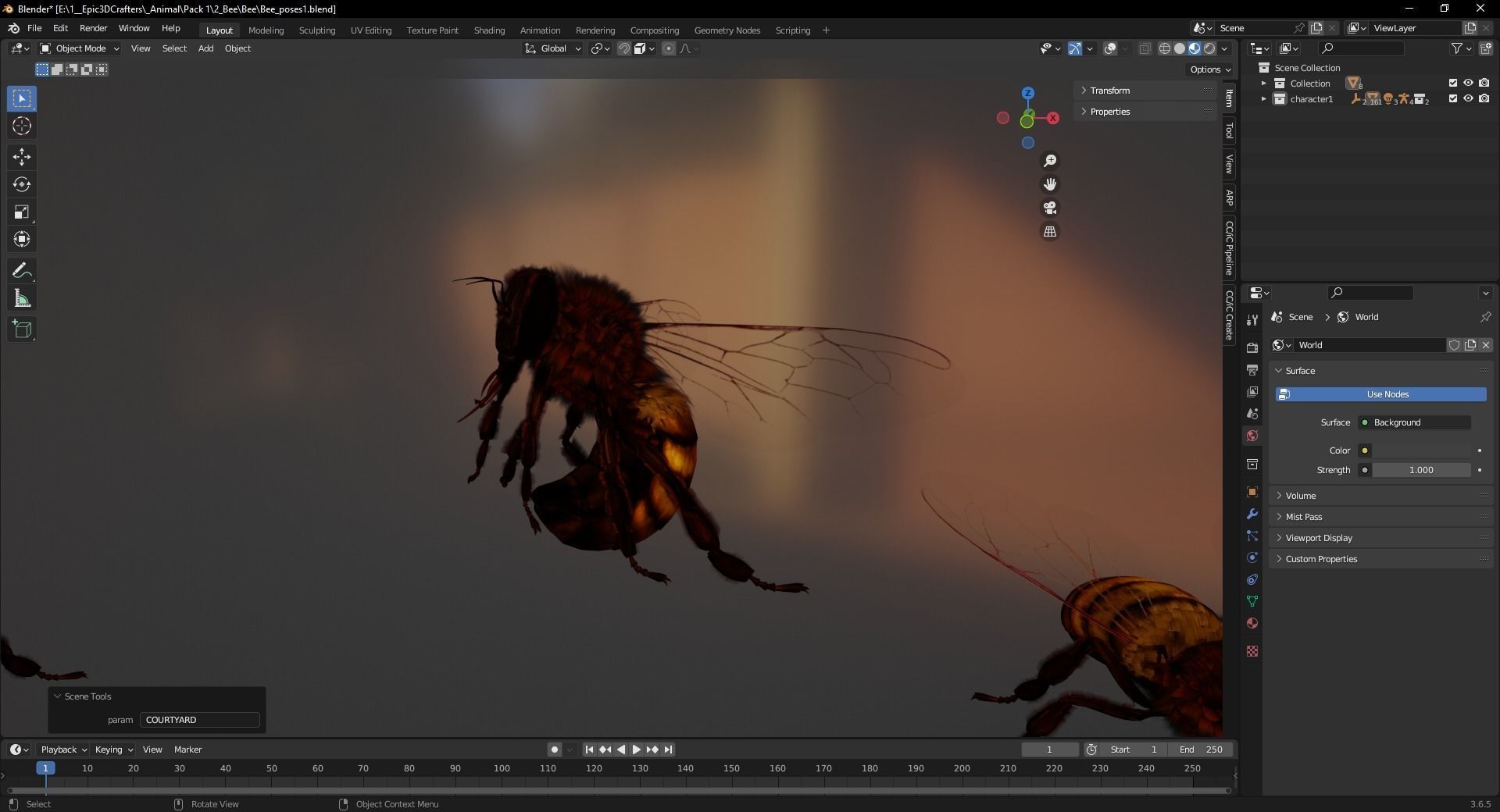Image resolution: width=1500 pixels, height=812 pixels.
Task: Activate the Move tool
Action: click(x=22, y=157)
